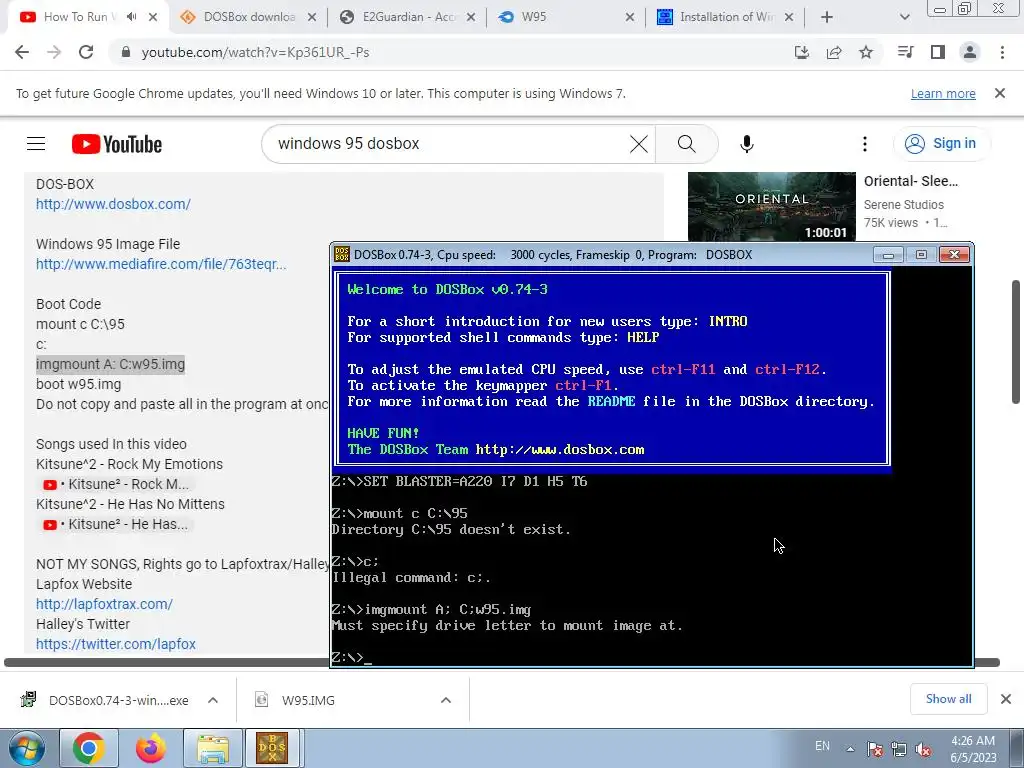This screenshot has width=1024, height=768.
Task: Open the lapfoxtrax.com link
Action: [x=104, y=604]
